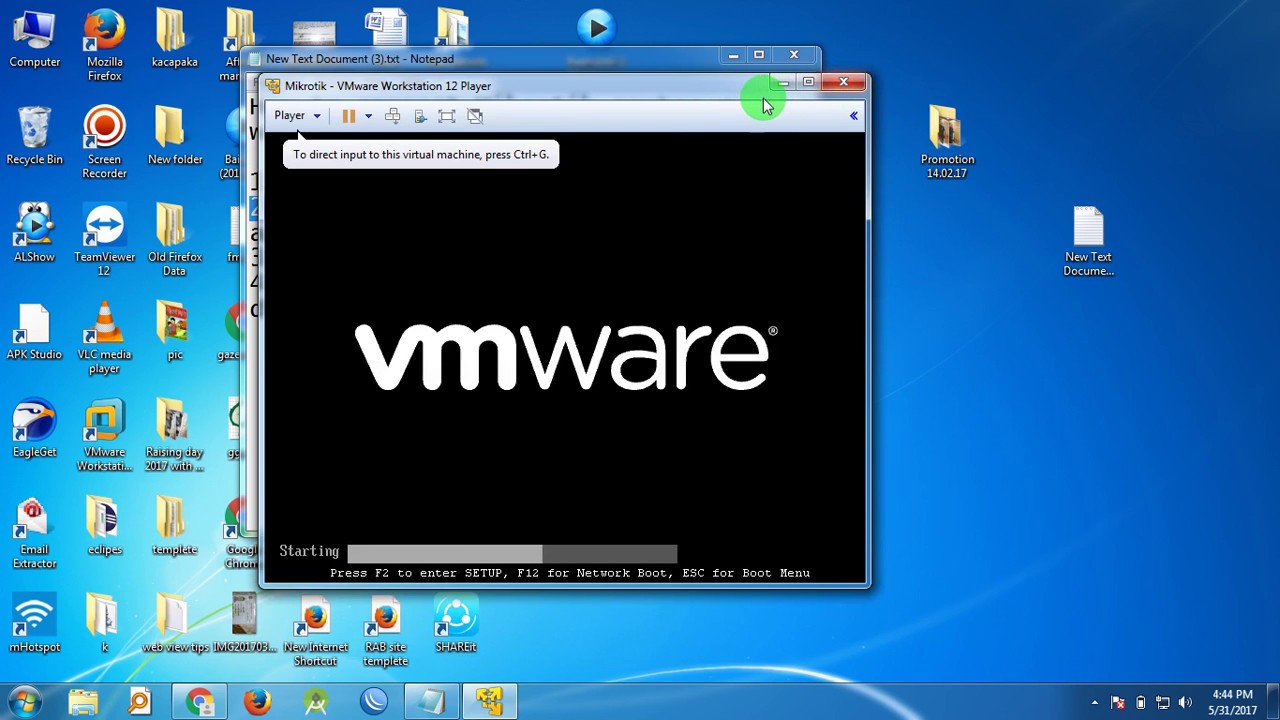Select web view tips folder
Screen dimensions: 1280x720
(174, 624)
